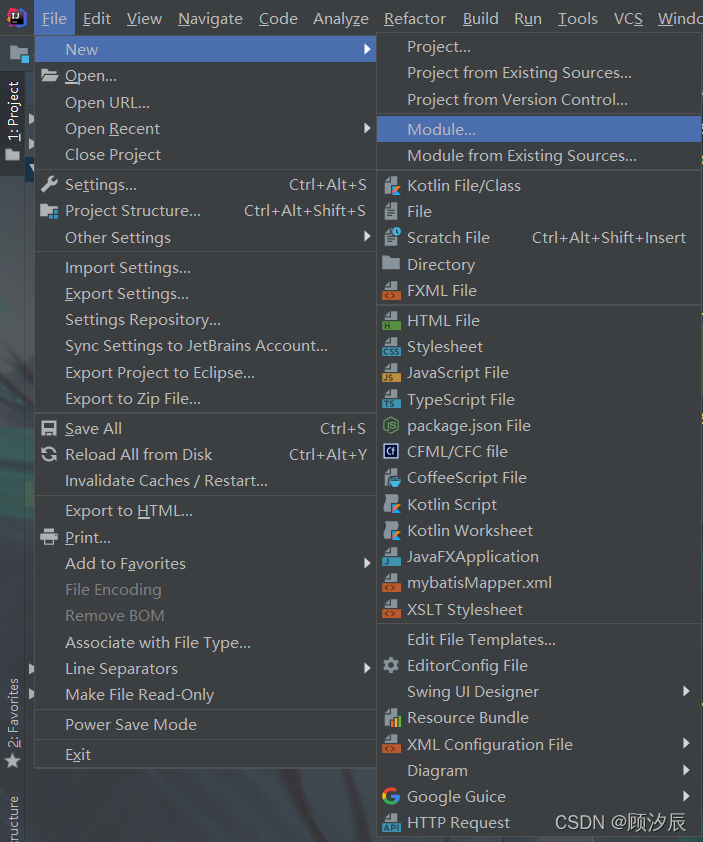Expand the Google Guice submenu arrow
The height and width of the screenshot is (842, 703).
pos(686,796)
